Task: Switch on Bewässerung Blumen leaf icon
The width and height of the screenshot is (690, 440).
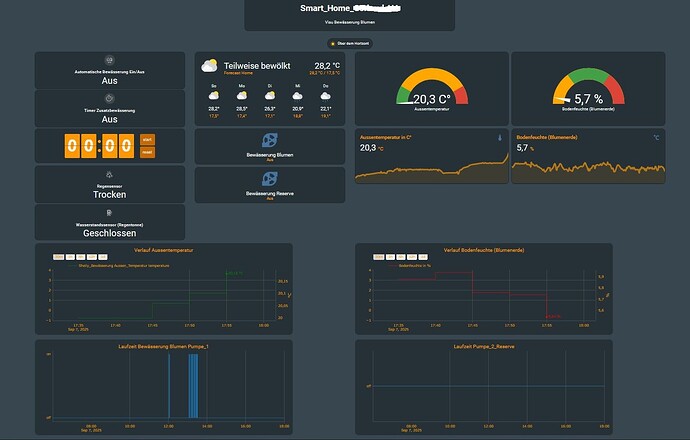Action: tap(268, 141)
